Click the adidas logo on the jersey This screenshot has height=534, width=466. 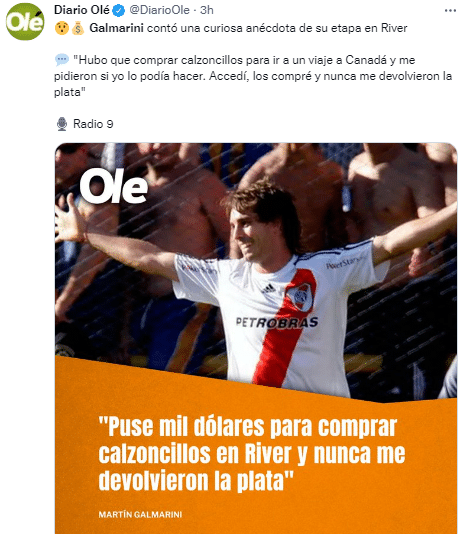coord(268,288)
